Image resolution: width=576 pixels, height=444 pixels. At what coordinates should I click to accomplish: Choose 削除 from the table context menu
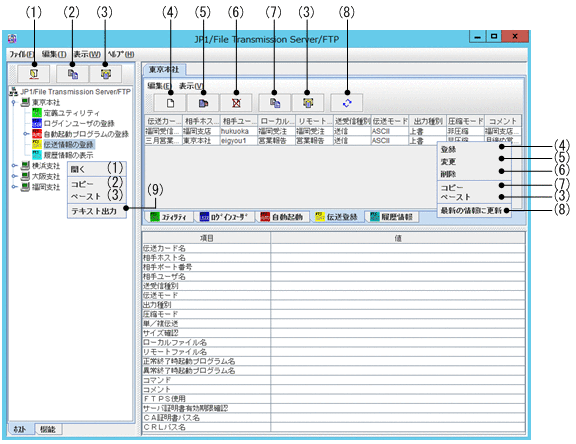click(474, 174)
